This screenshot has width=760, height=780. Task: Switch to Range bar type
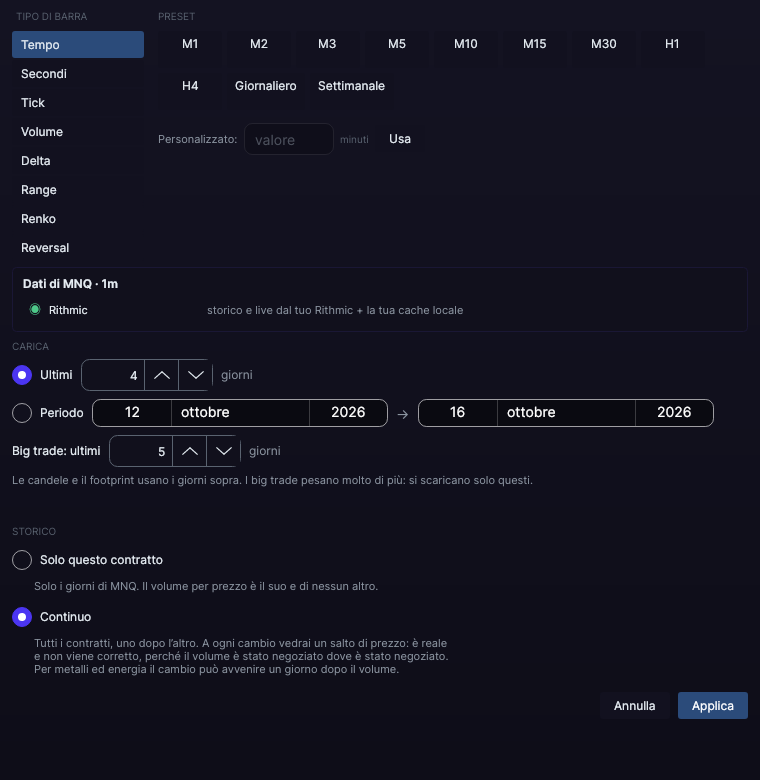(x=78, y=190)
